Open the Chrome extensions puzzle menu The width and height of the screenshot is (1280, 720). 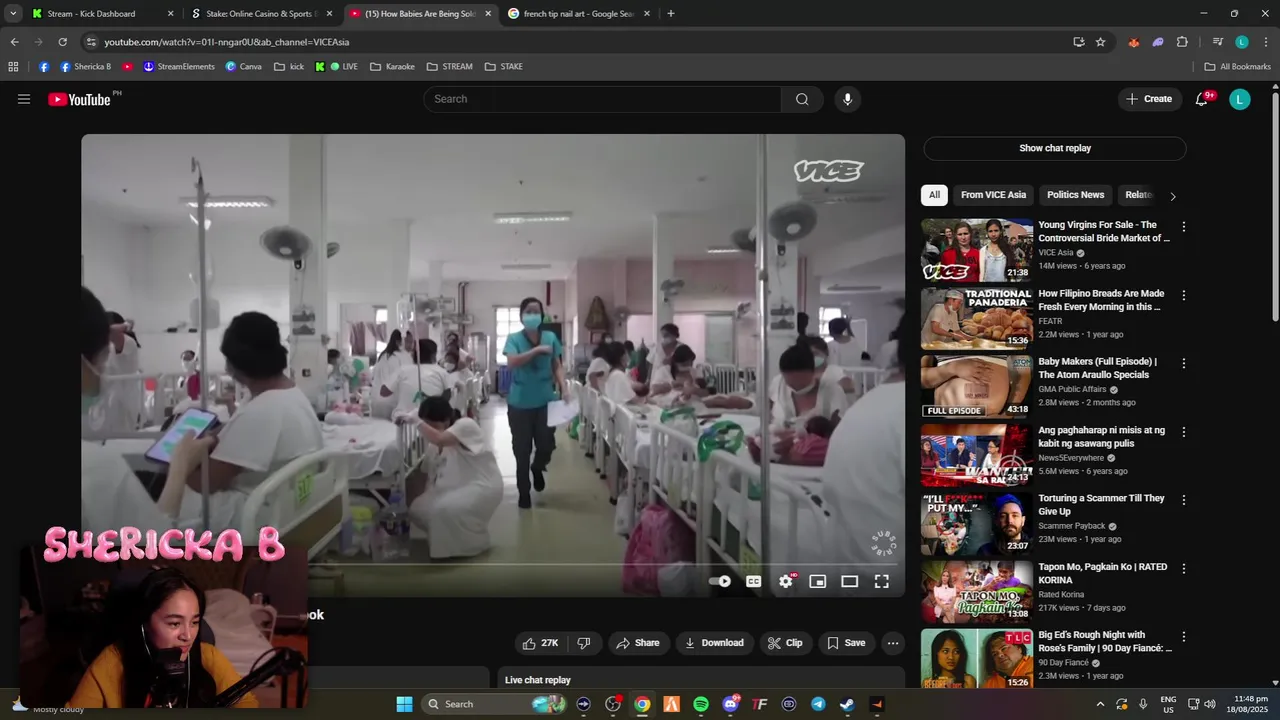pos(1182,42)
